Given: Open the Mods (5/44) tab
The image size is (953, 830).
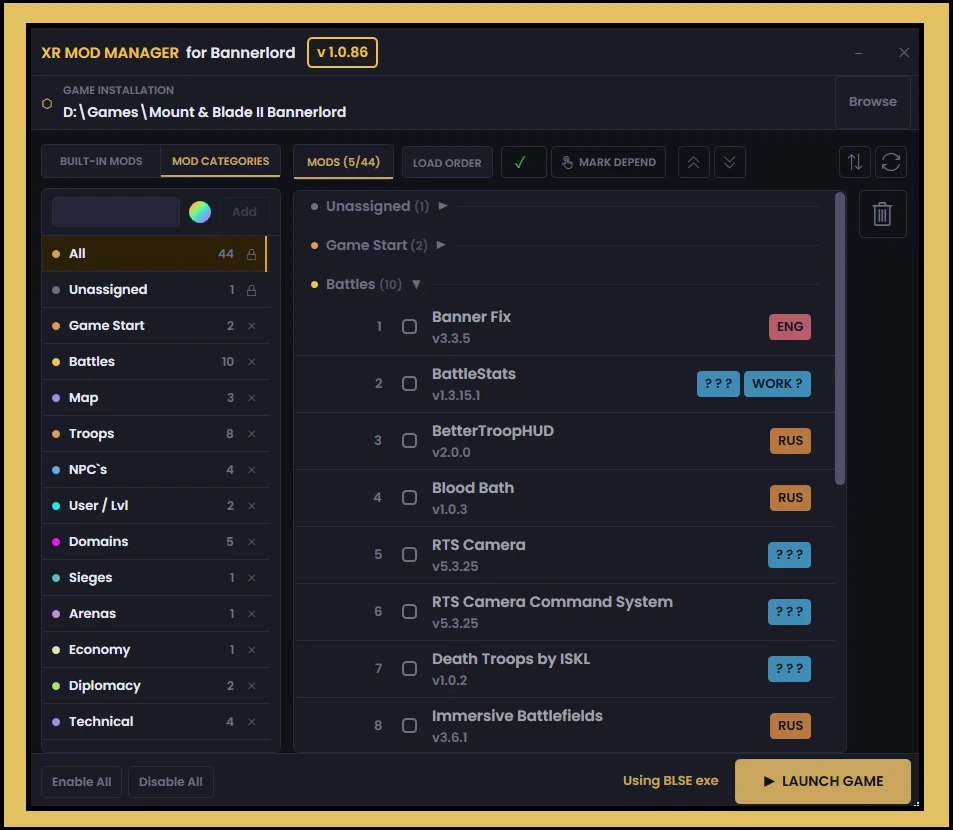Looking at the screenshot, I should pos(343,162).
